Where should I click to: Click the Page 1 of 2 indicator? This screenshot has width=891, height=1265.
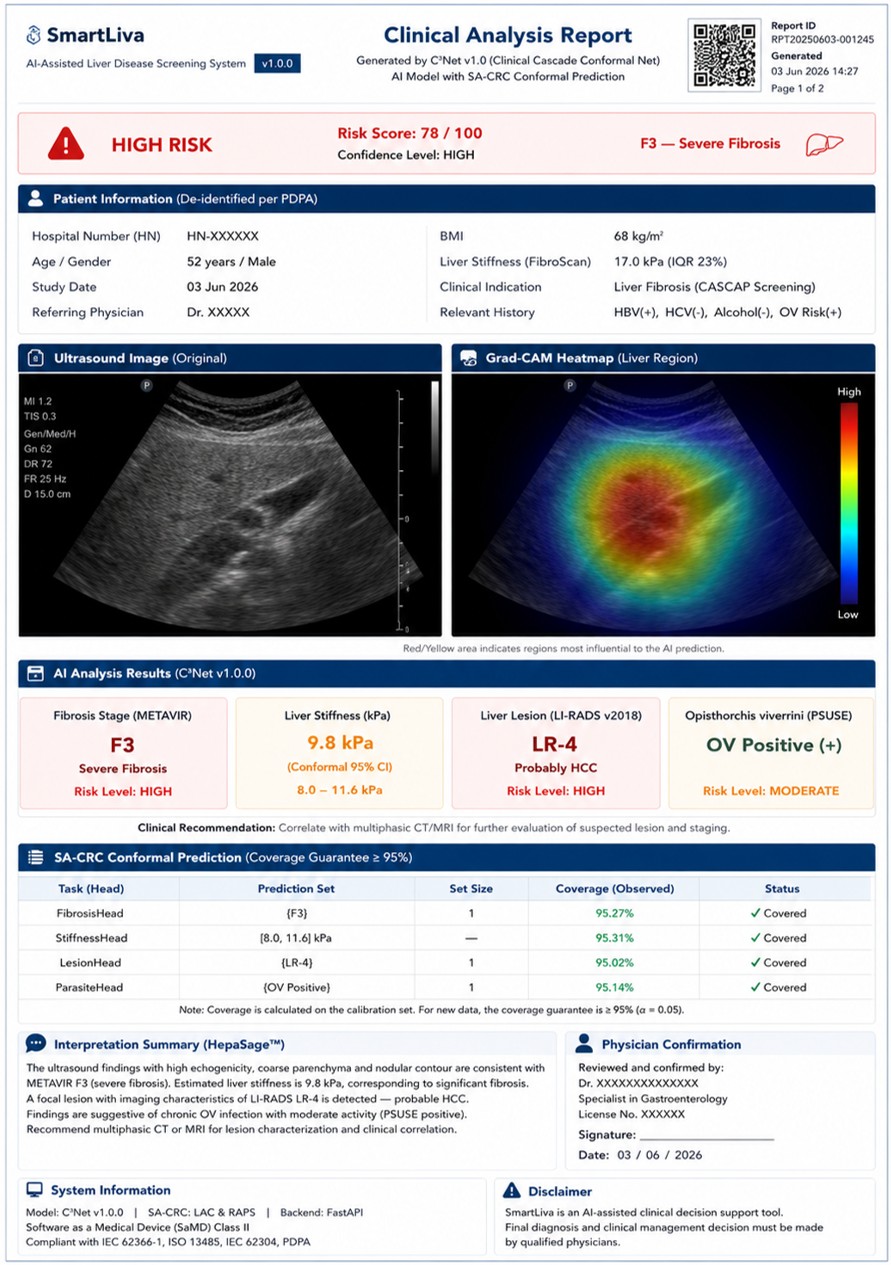coord(798,89)
